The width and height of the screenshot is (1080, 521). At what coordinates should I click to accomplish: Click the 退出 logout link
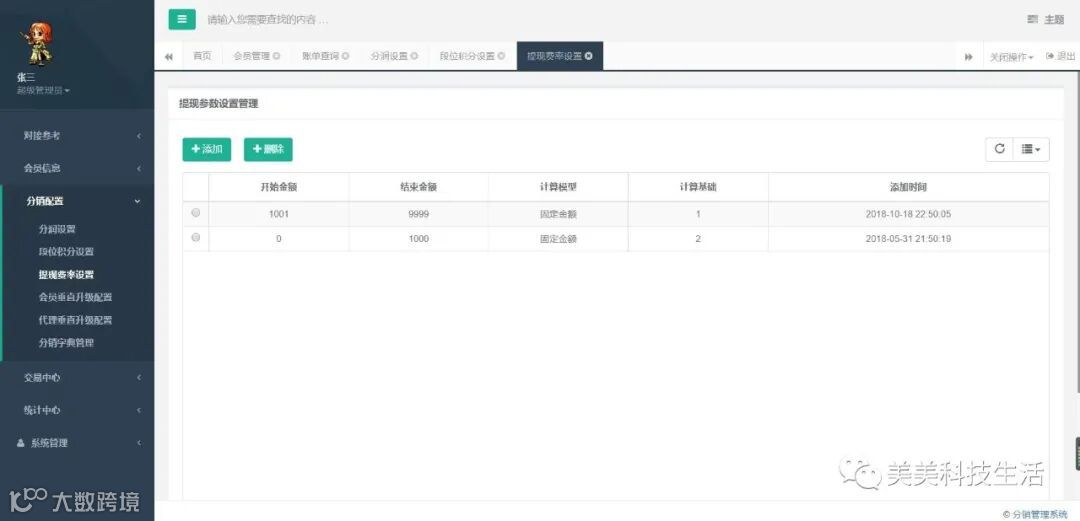(1061, 57)
